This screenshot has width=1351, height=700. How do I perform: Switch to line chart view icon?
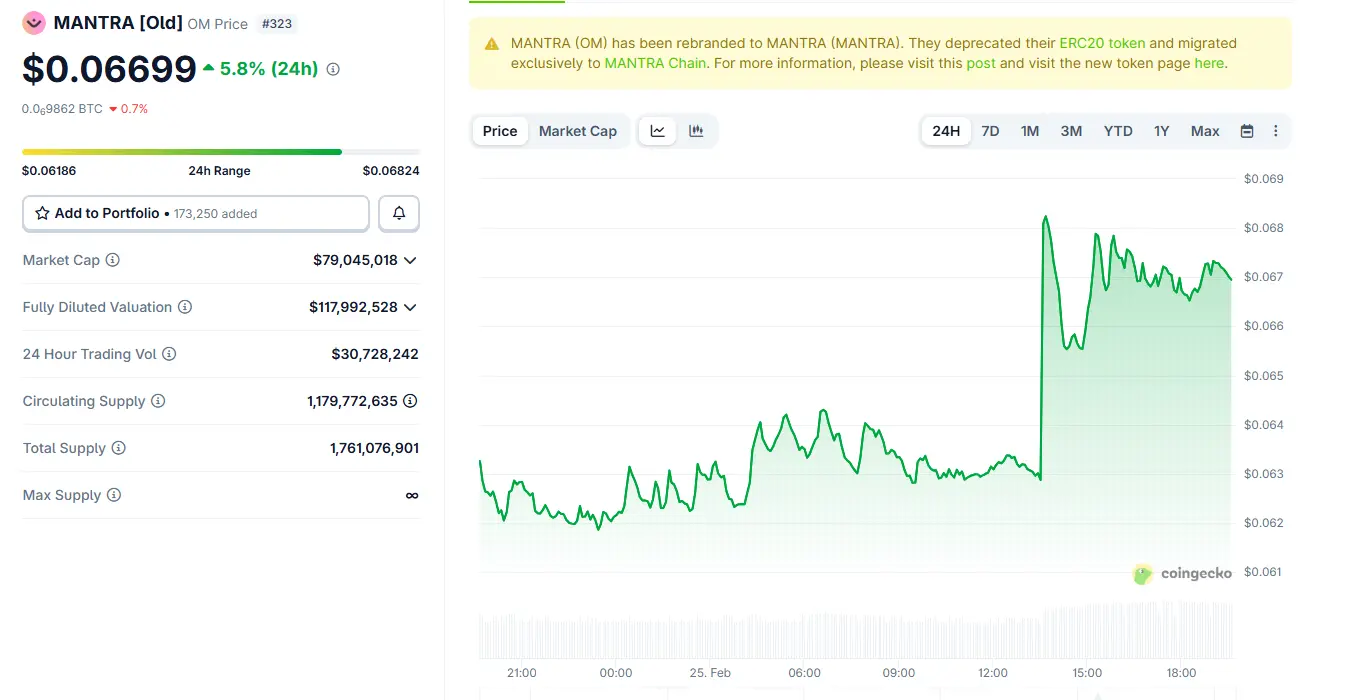point(658,131)
